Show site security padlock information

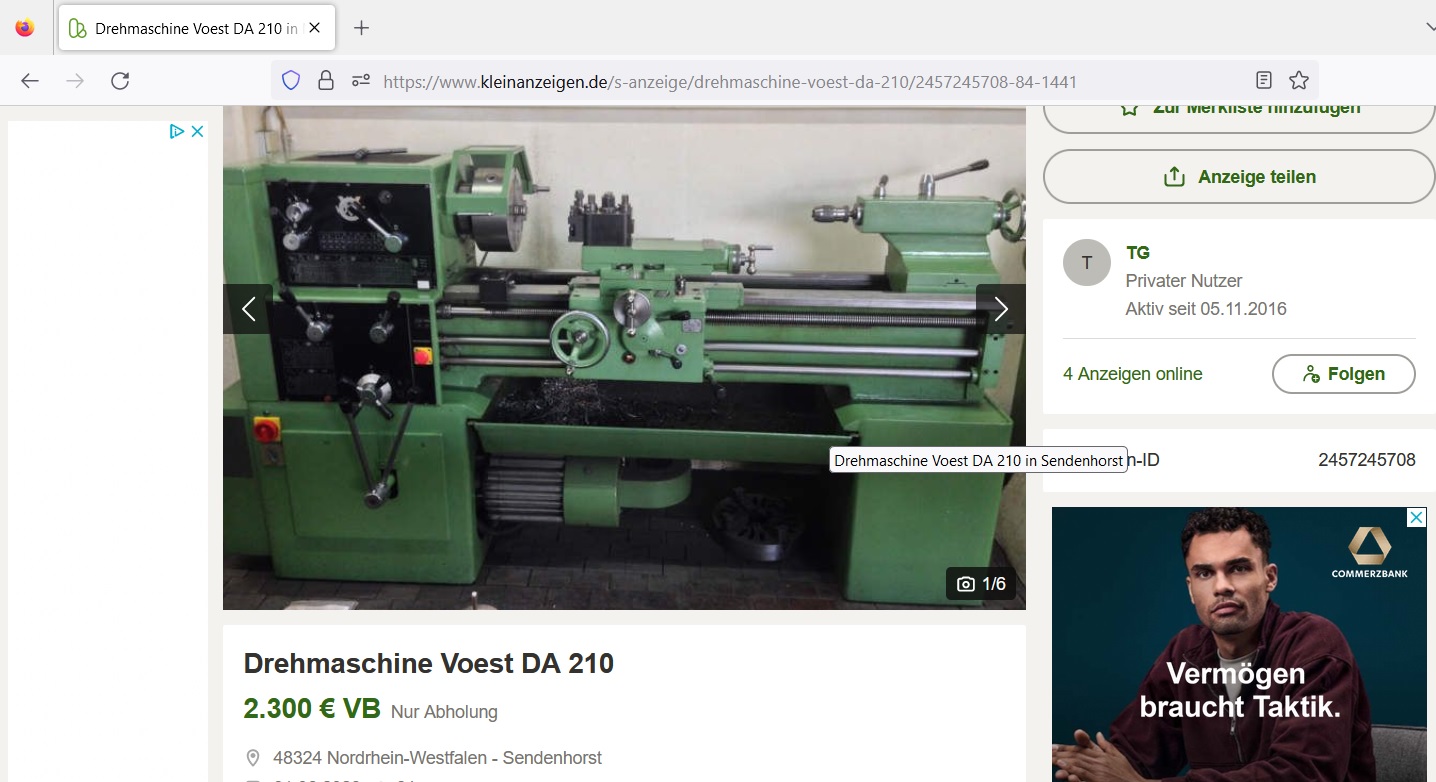(326, 81)
